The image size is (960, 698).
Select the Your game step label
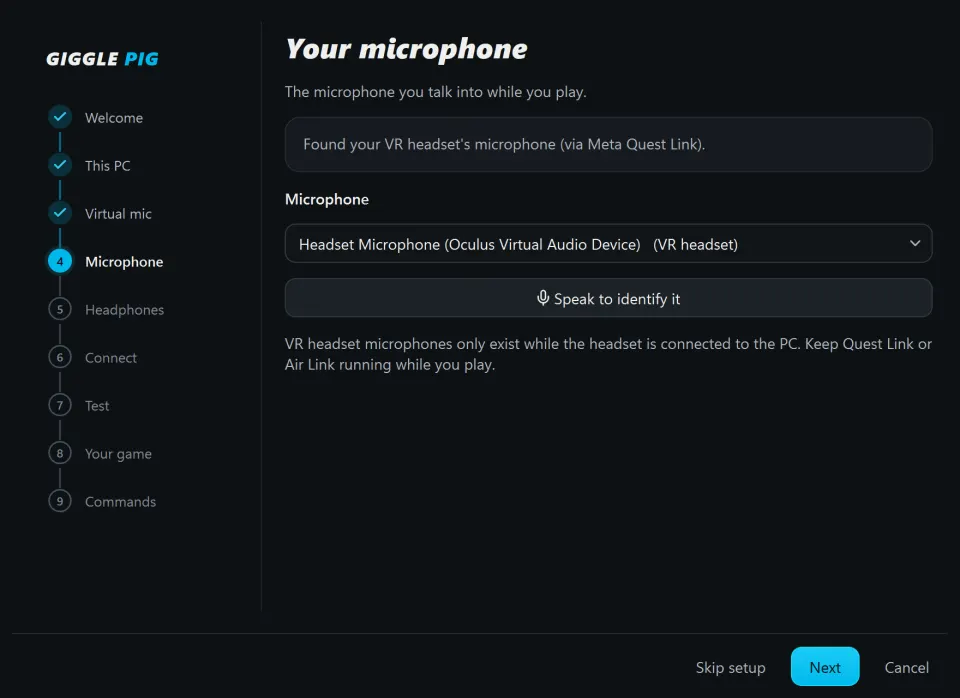click(x=118, y=454)
